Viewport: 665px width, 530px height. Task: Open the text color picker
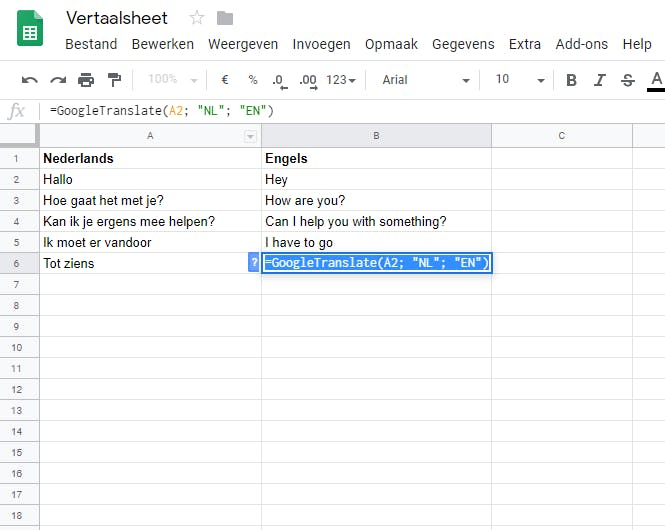656,80
